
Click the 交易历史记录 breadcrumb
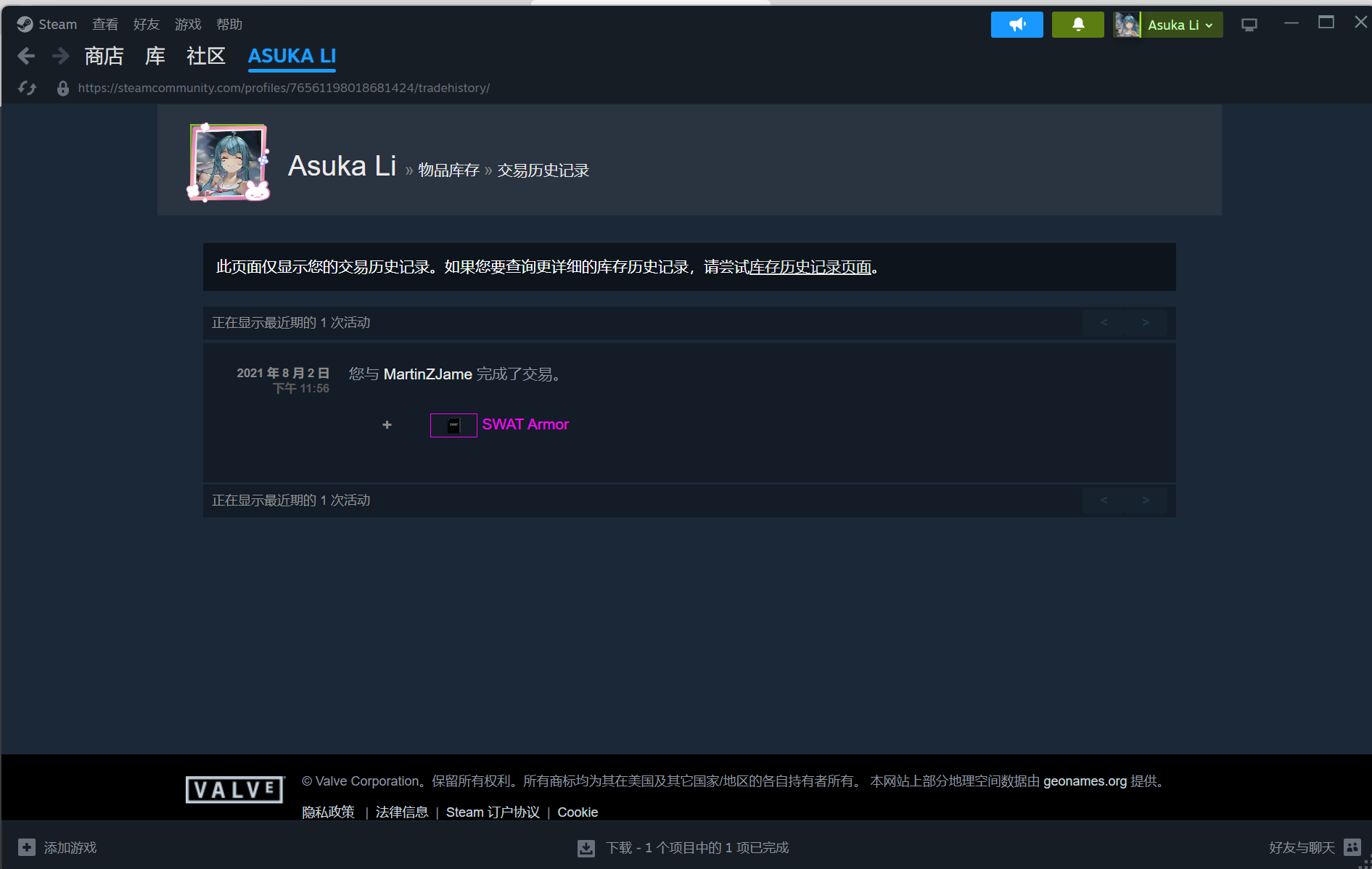[x=543, y=170]
